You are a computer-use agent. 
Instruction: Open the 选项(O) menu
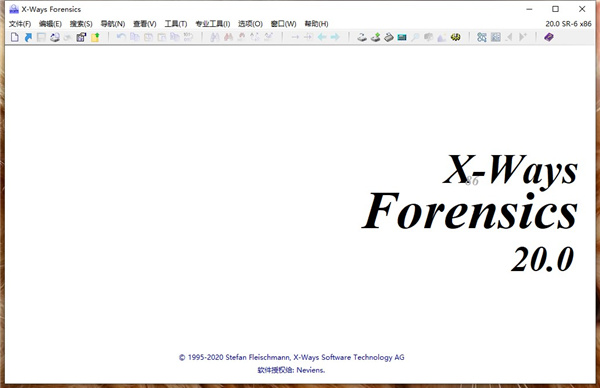(x=250, y=24)
